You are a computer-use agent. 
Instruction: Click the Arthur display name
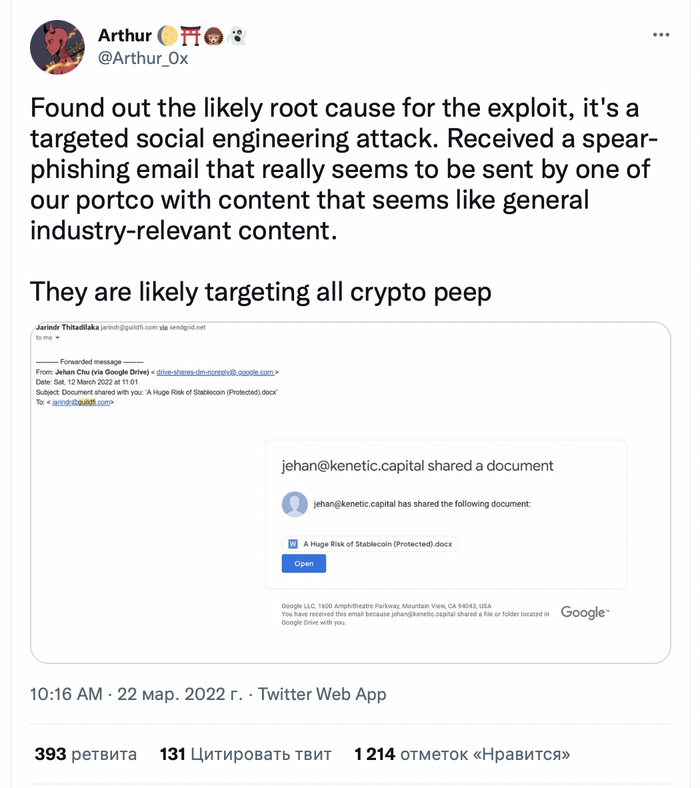124,36
